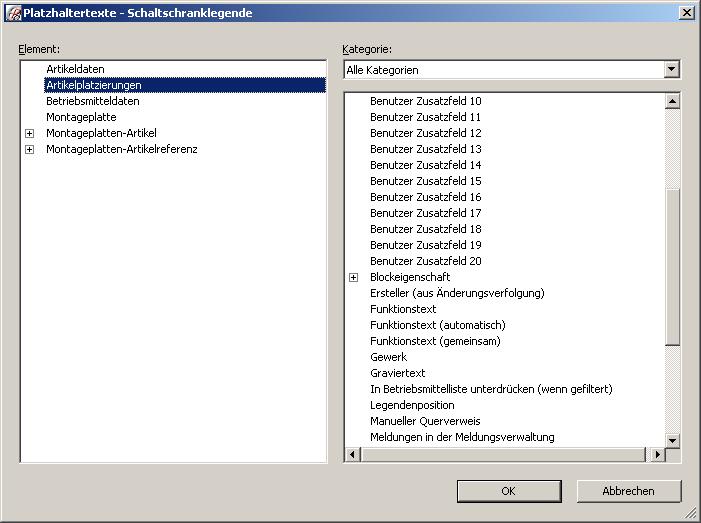The image size is (701, 523).
Task: Close the Platzhaltertexte dialog
Action: pyautogui.click(x=686, y=13)
